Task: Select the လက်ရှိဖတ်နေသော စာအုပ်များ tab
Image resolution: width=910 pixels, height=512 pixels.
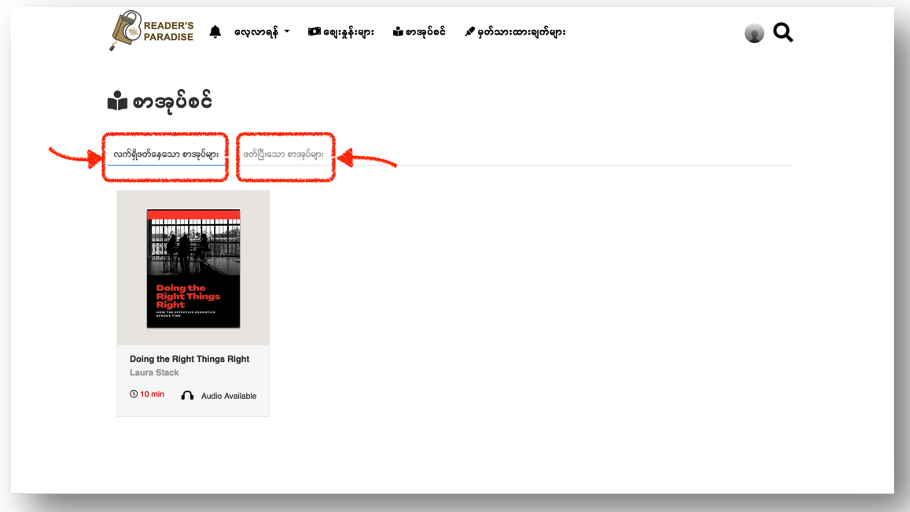Action: 166,155
